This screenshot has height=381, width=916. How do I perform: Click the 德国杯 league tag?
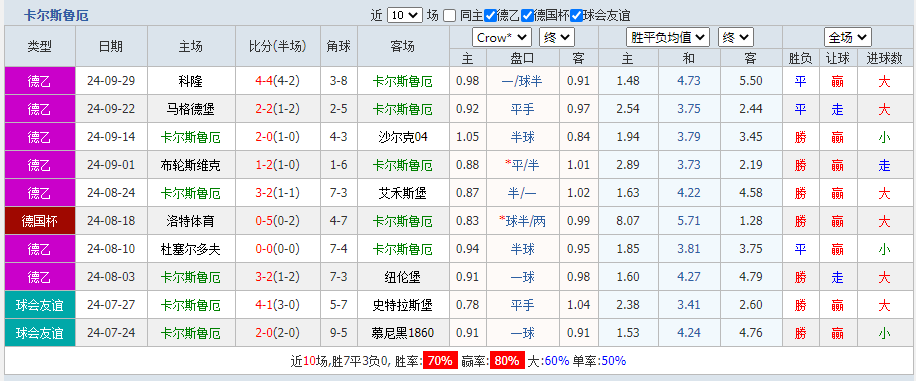(40, 221)
